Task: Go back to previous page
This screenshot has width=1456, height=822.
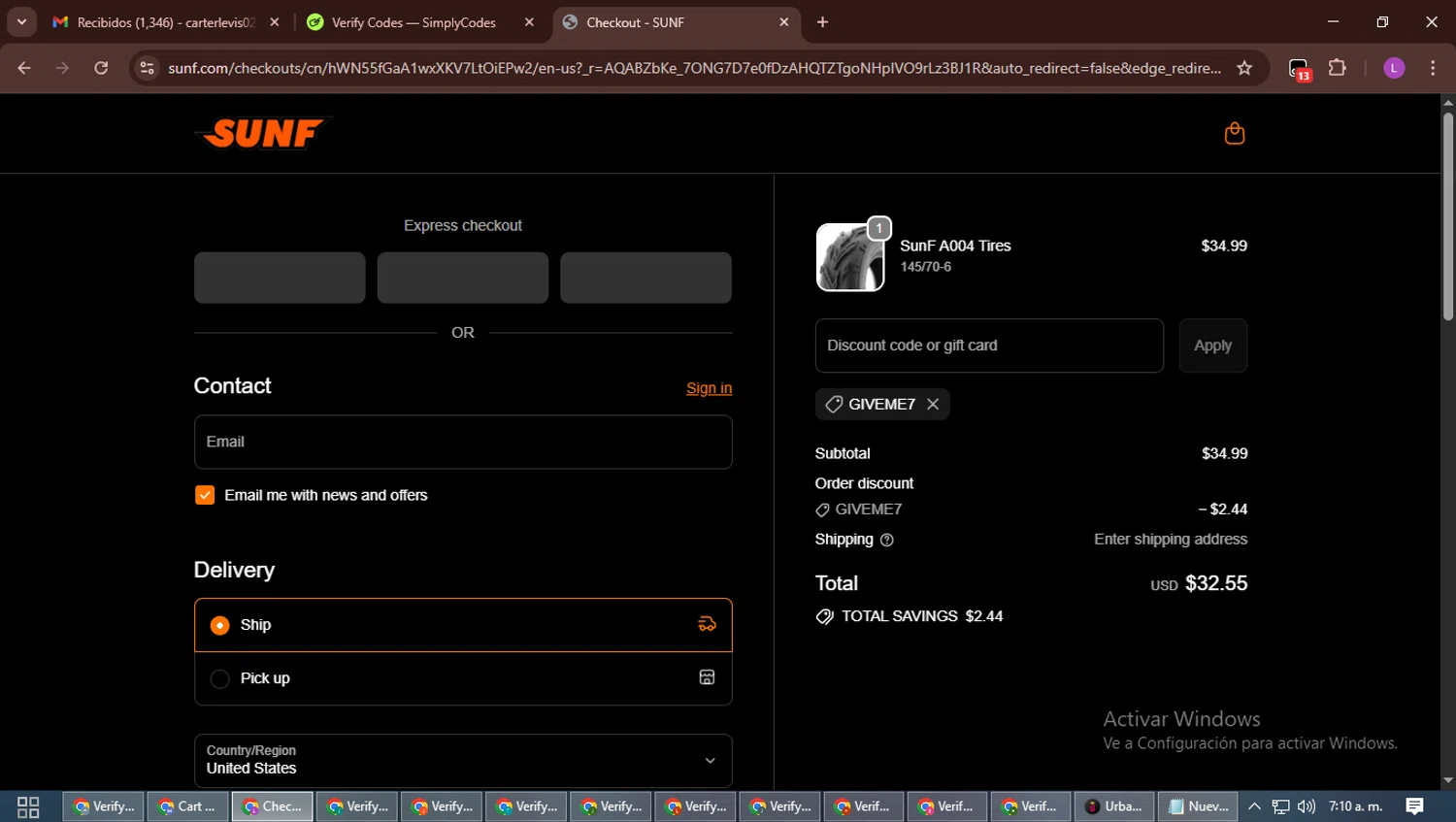Action: (24, 68)
